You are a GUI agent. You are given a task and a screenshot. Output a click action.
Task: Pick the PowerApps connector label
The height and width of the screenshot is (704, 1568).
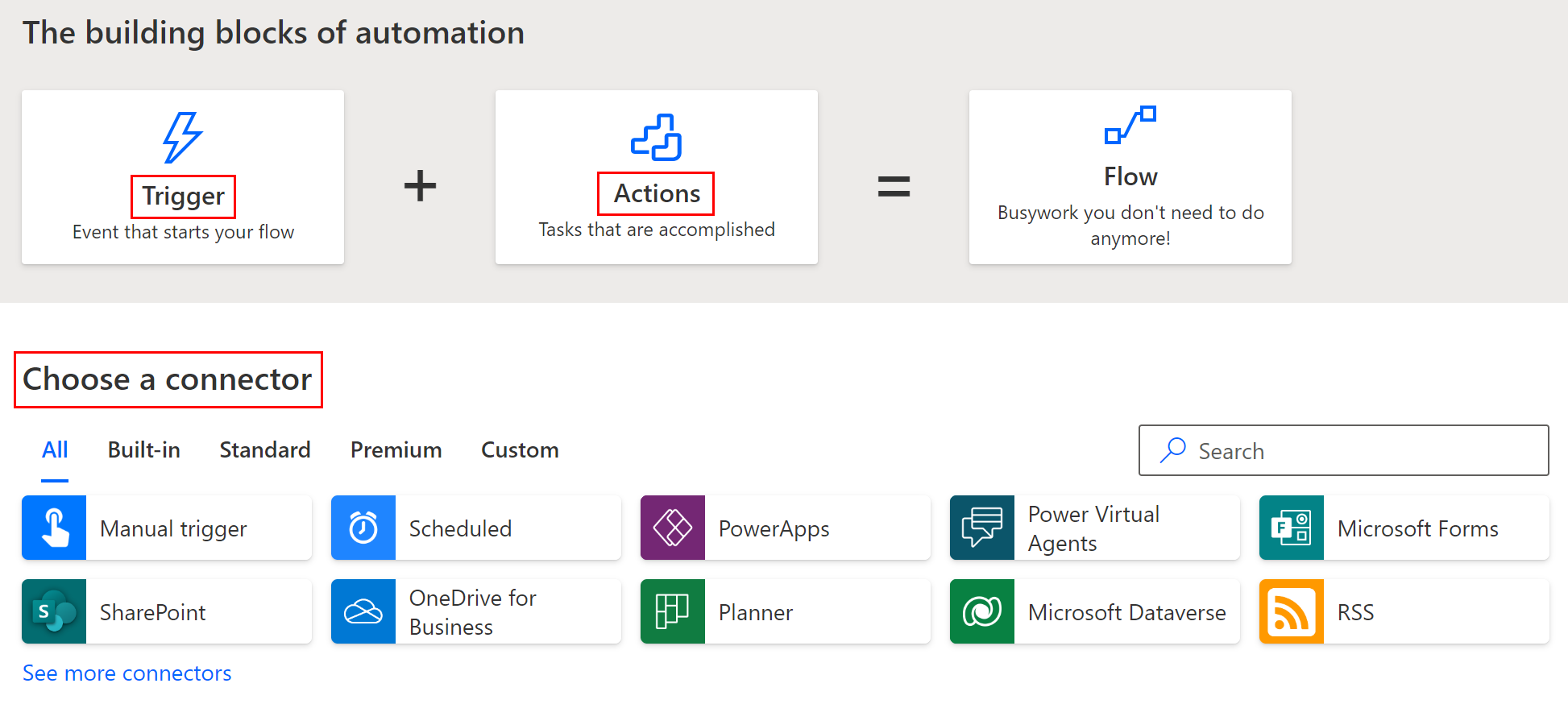tap(774, 528)
